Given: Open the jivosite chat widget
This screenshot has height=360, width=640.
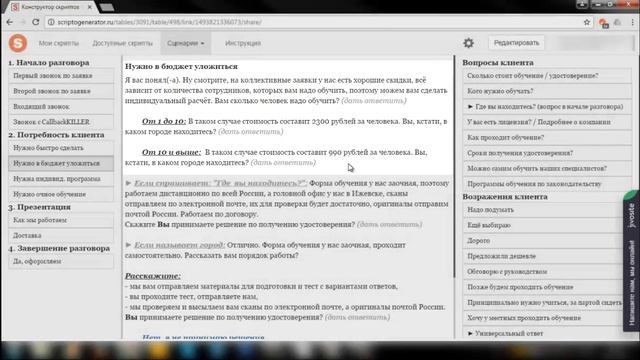Looking at the screenshot, I should [631, 261].
